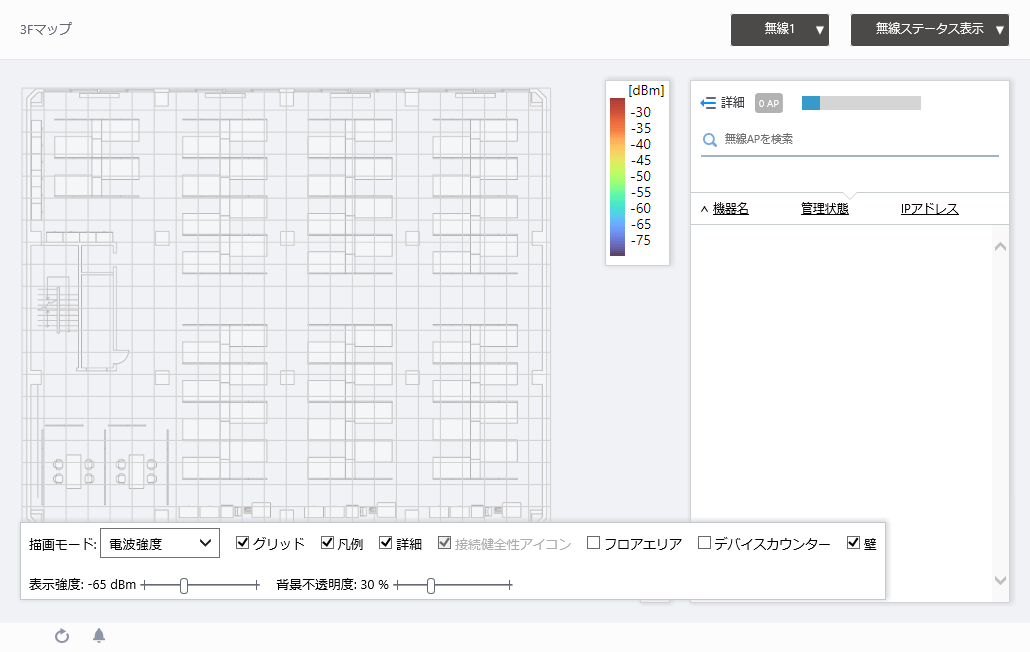Click the 30 % opacity value
The image size is (1030, 652).
coord(374,584)
